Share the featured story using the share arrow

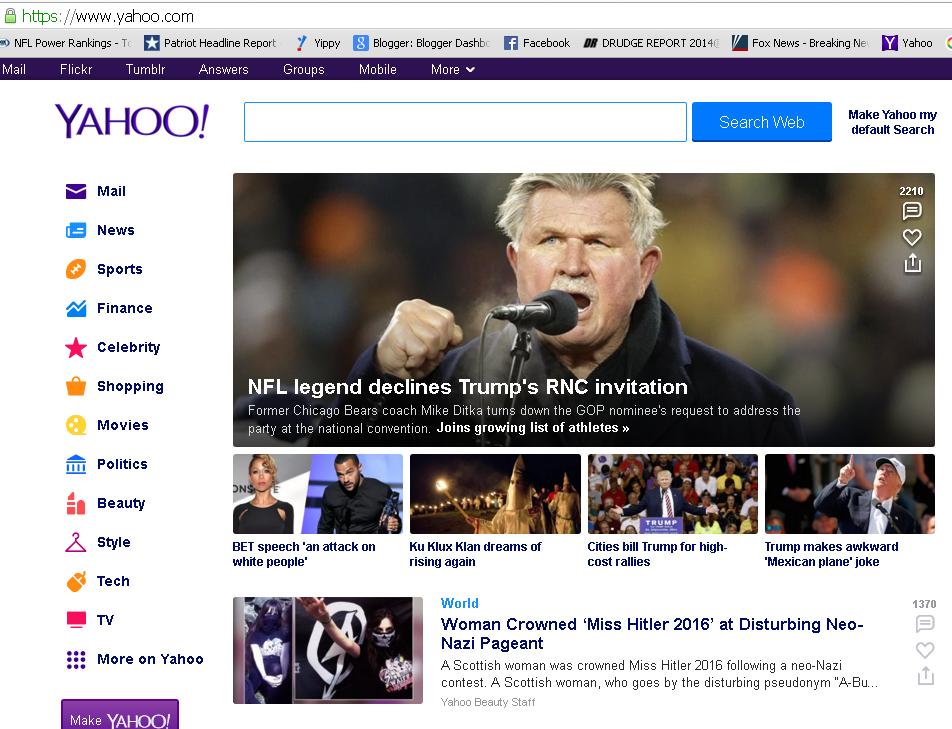click(x=911, y=263)
